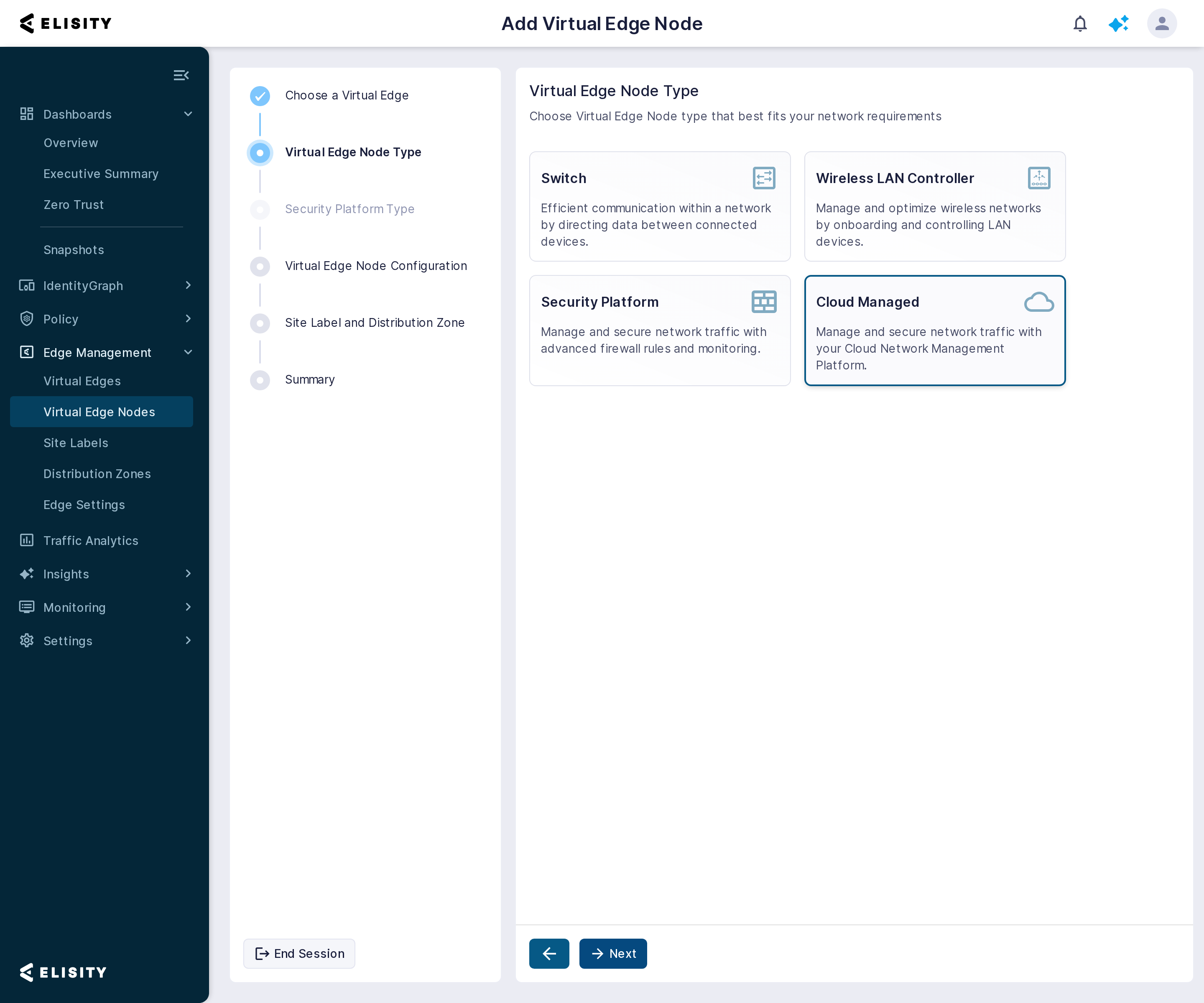
Task: Click the Summary step label
Action: pos(310,379)
